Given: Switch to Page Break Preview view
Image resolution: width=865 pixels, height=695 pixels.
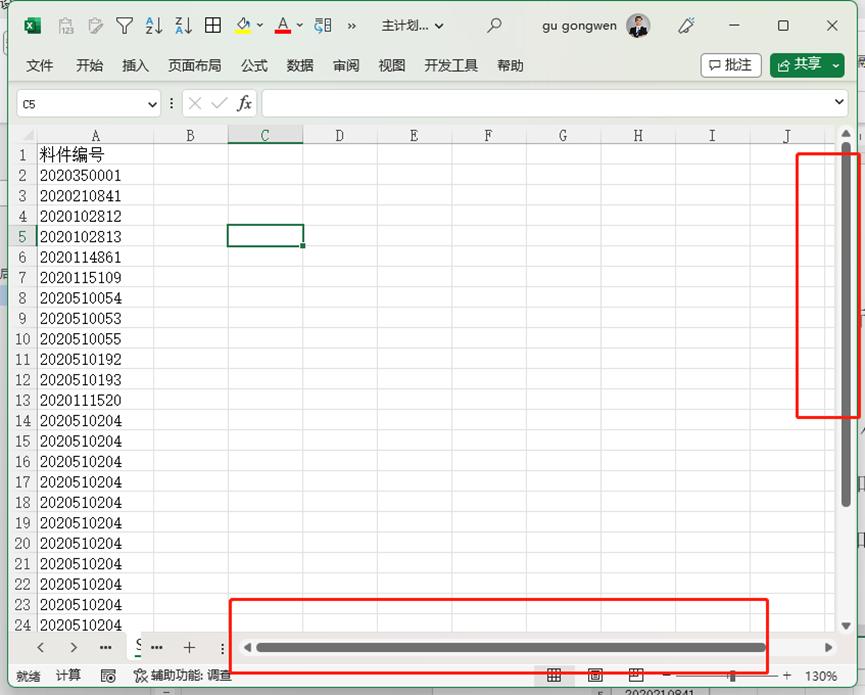Looking at the screenshot, I should (x=635, y=676).
